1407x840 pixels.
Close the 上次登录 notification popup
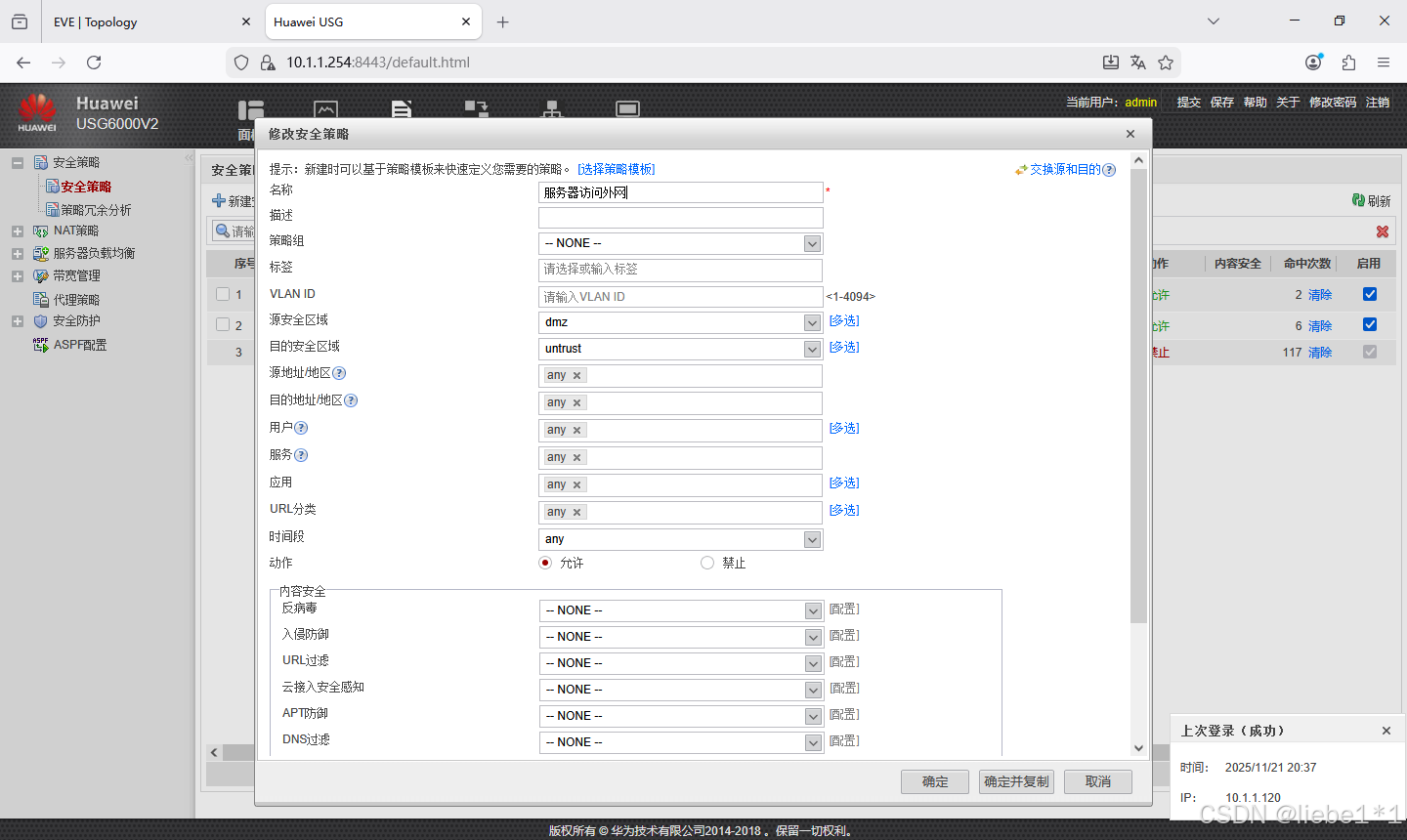[1386, 731]
